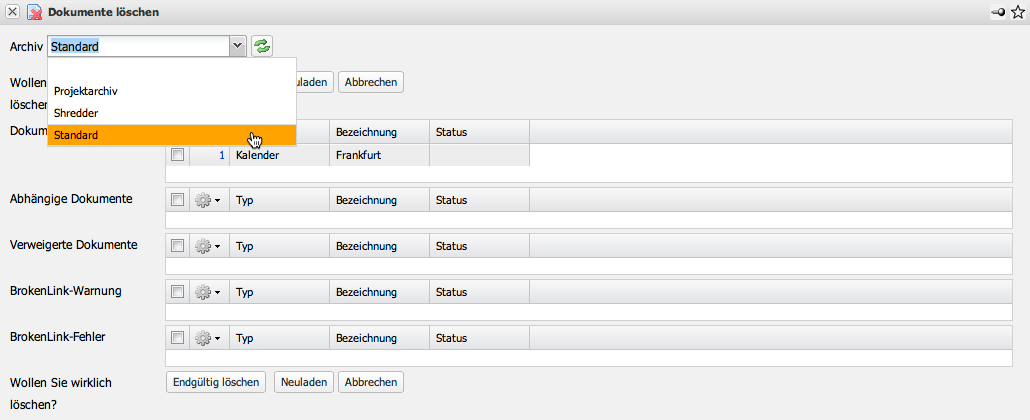Open gear menu for BrokenLink-Warnung
Viewport: 1030px width, 420px height.
(x=207, y=292)
